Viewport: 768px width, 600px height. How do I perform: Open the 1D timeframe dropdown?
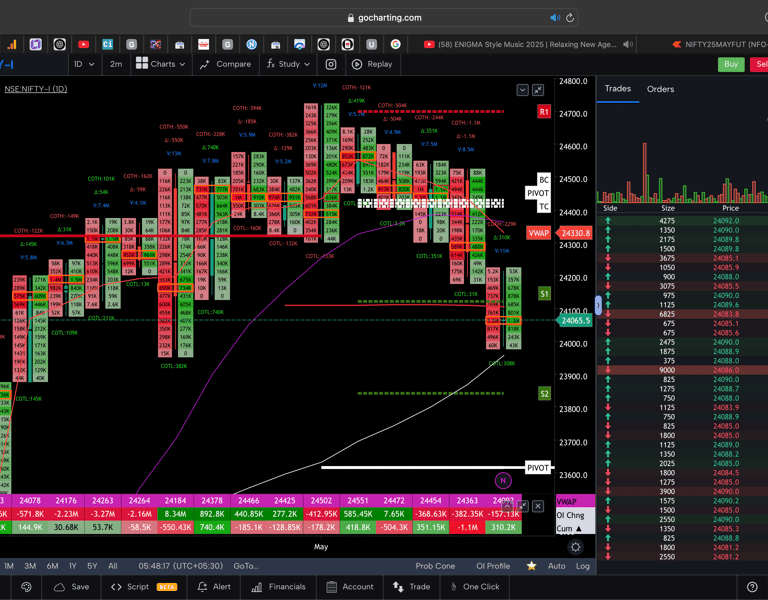click(x=84, y=64)
